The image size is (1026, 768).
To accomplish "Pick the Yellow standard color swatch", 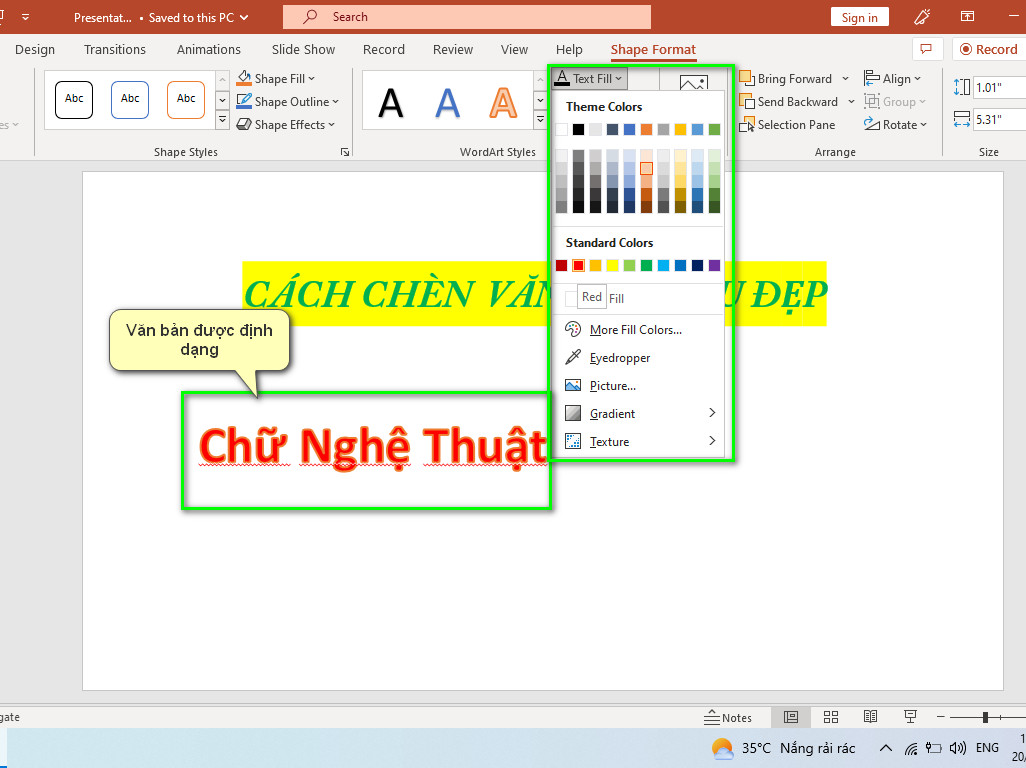I will tap(612, 265).
